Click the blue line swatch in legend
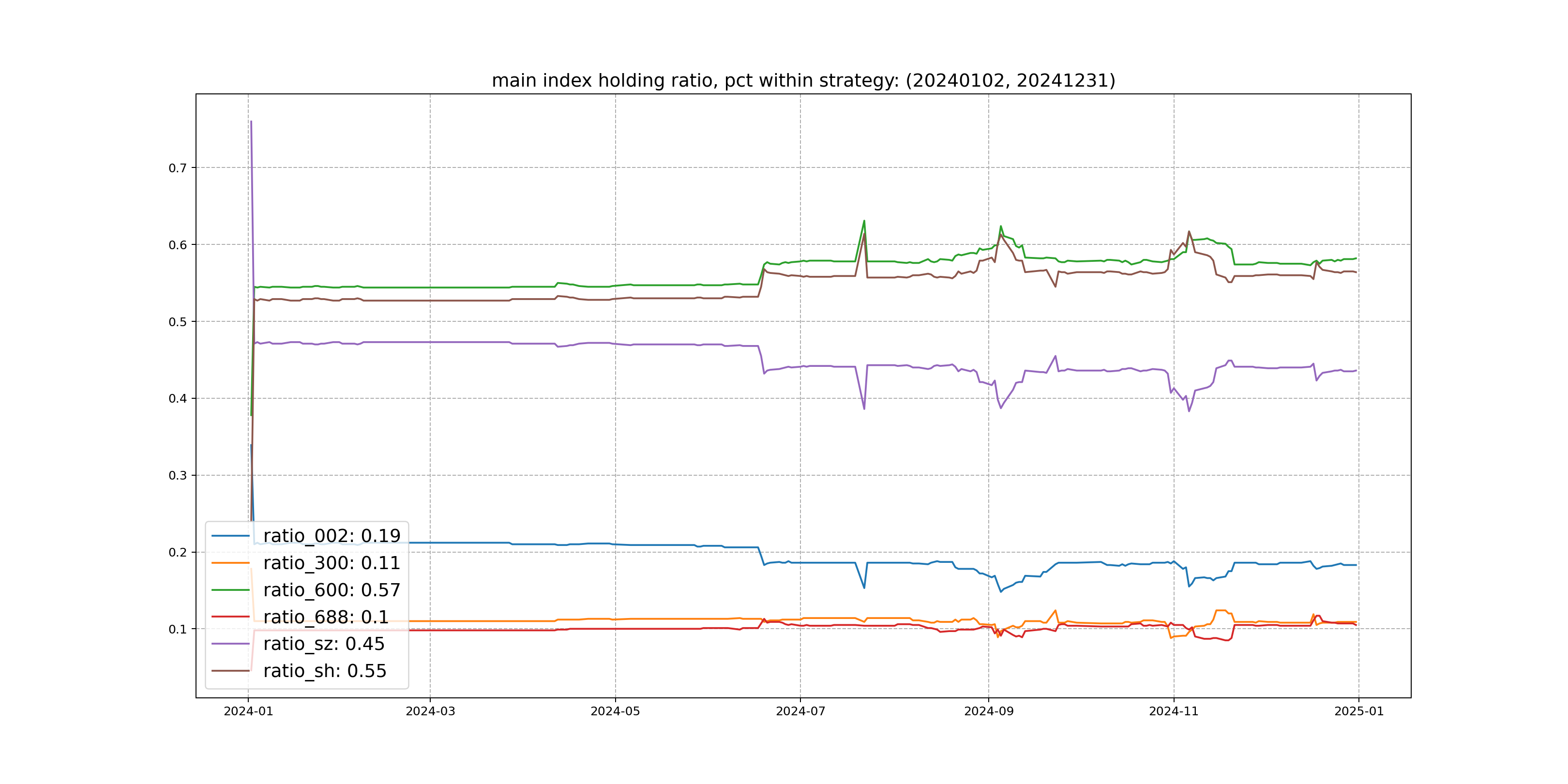This screenshot has width=1568, height=784. [231, 536]
